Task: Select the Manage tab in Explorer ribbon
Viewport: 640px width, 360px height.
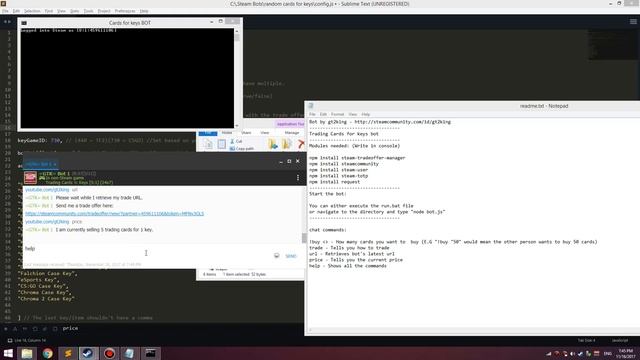Action: [292, 133]
